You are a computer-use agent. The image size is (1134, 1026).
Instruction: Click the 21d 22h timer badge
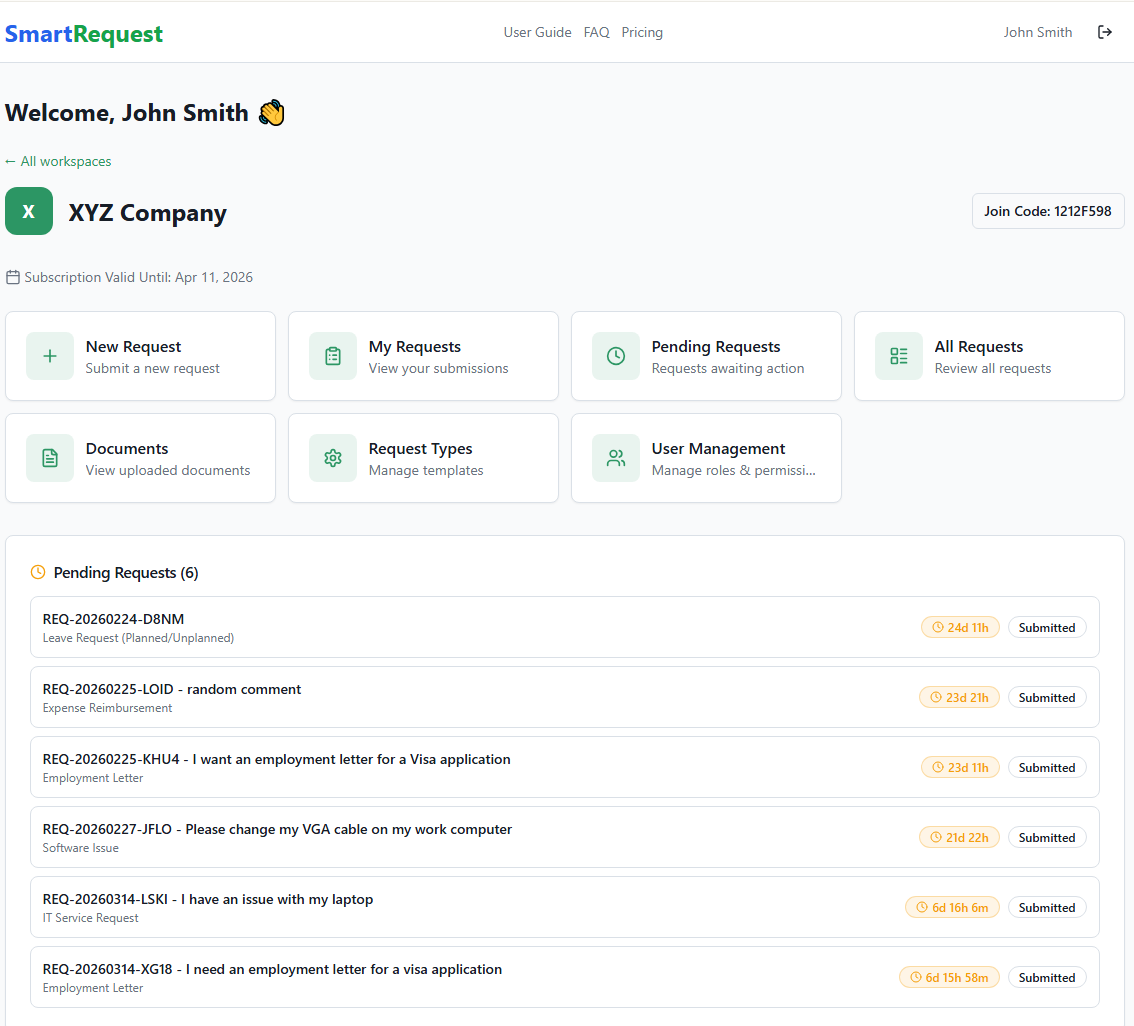pos(959,837)
